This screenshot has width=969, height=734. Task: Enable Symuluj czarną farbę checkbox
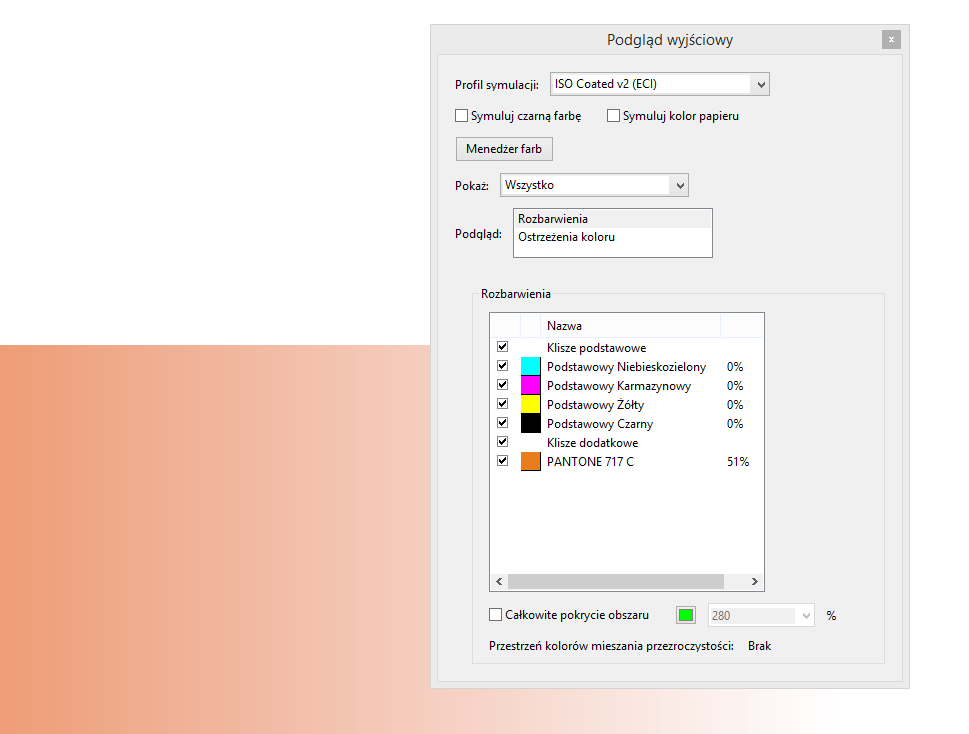[x=462, y=116]
